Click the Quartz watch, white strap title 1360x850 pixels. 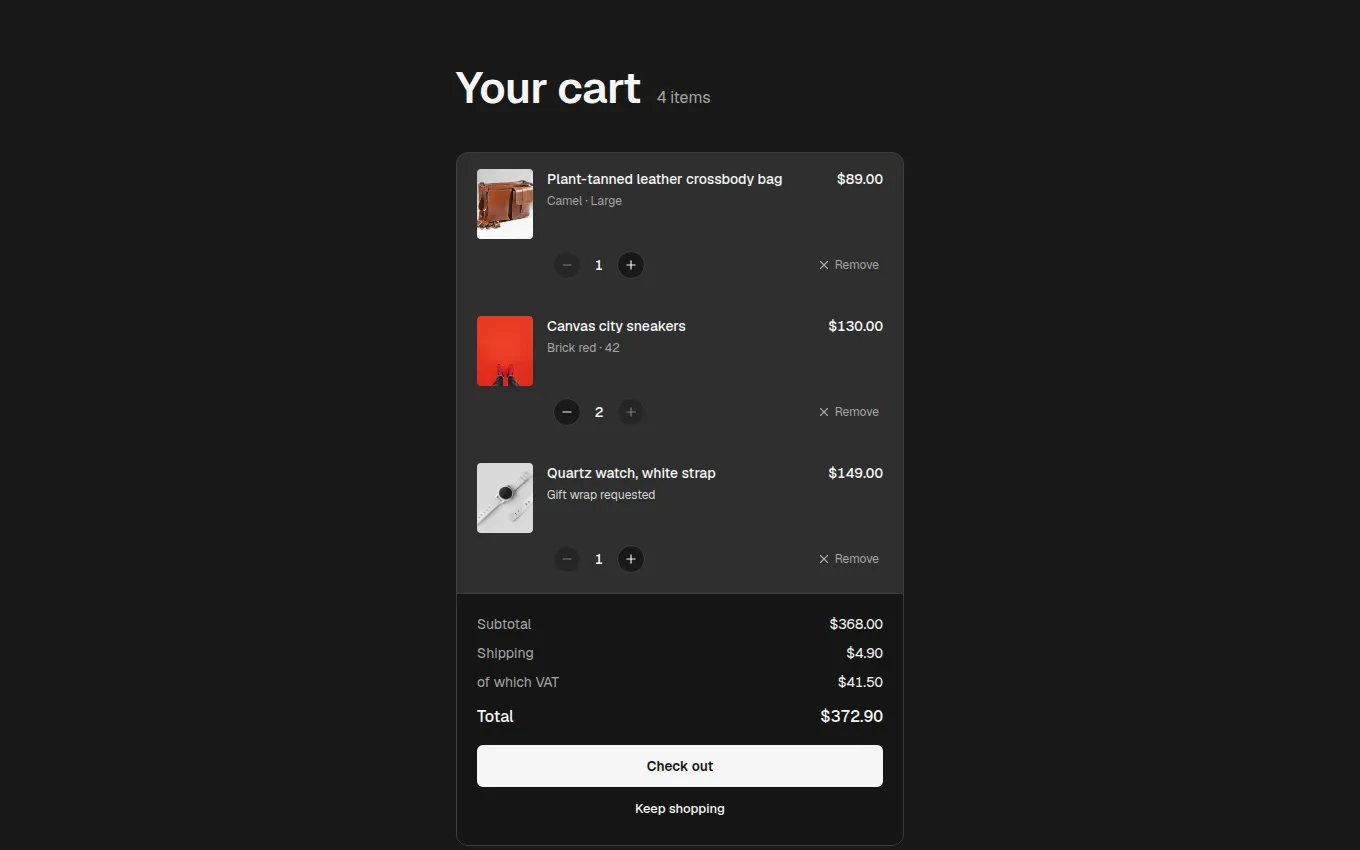coord(631,473)
